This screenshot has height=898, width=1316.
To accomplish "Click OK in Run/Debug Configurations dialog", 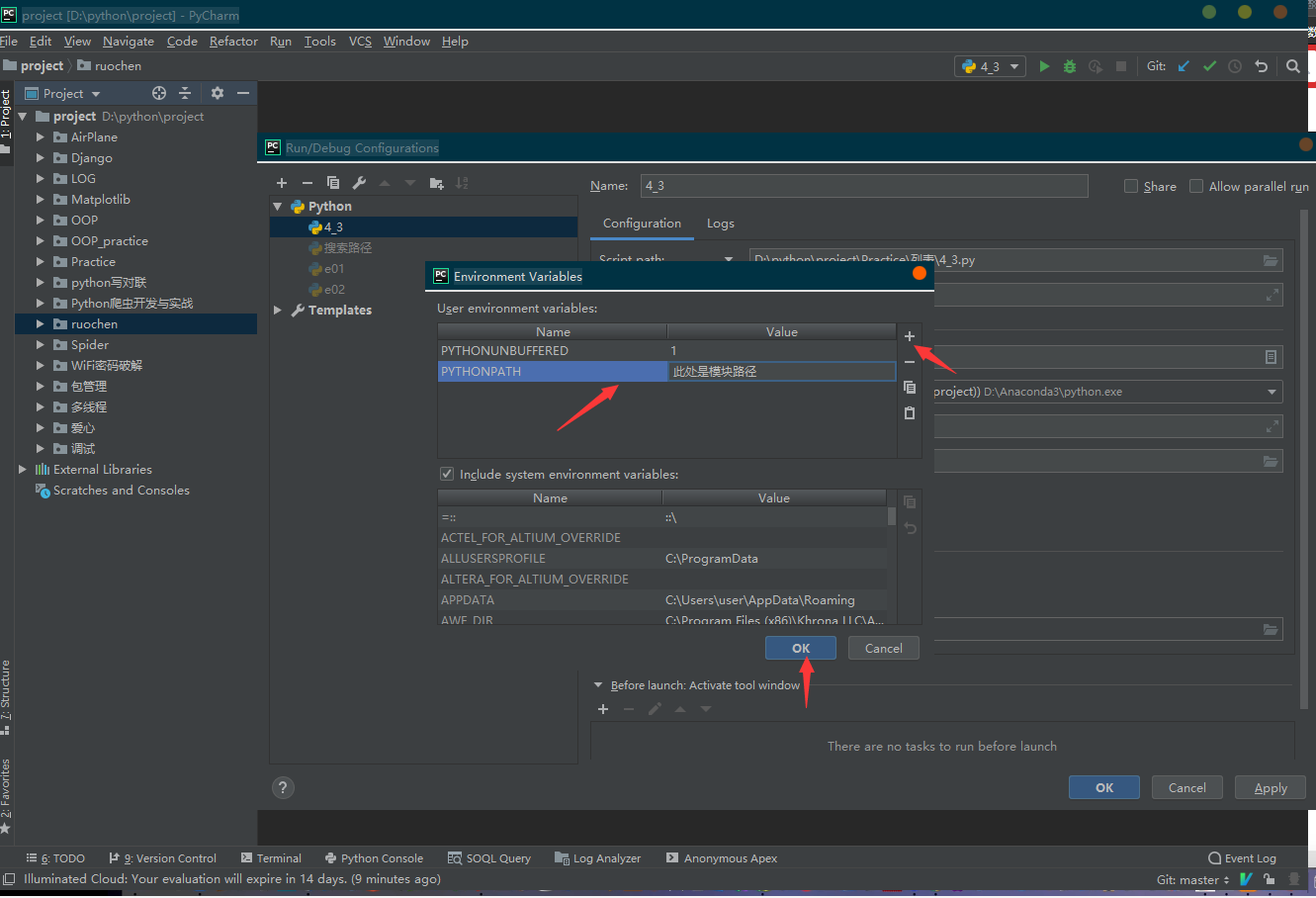I will pos(1104,787).
